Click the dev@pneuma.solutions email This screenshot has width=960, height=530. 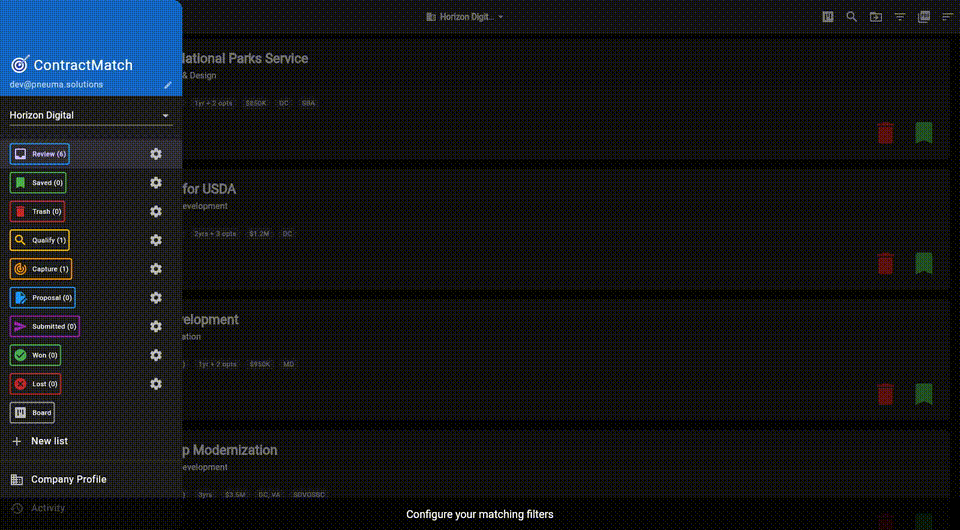click(56, 85)
